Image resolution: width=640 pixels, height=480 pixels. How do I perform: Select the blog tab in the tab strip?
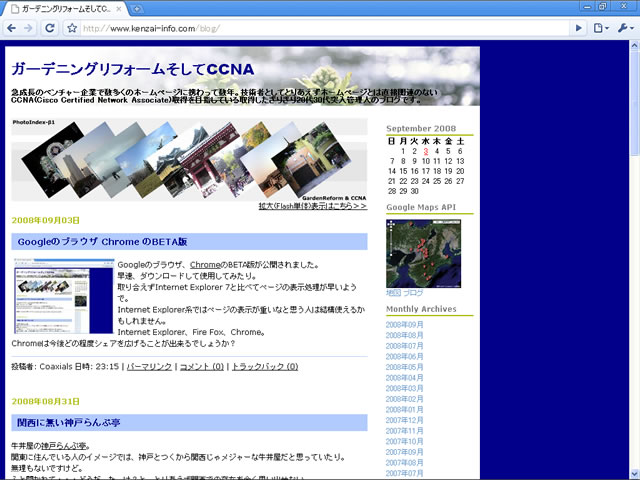(x=65, y=8)
